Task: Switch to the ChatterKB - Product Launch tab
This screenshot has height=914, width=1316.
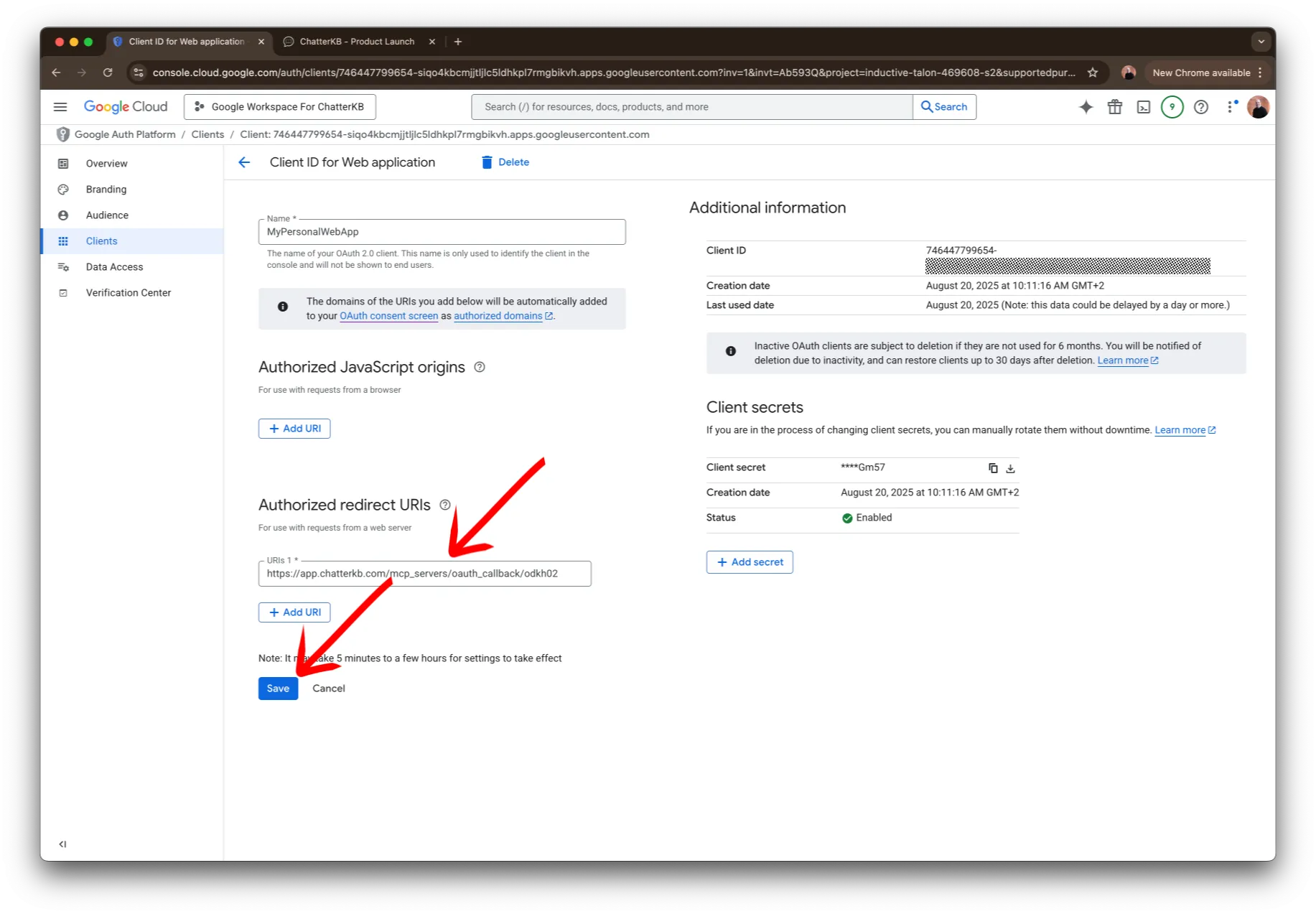Action: tap(357, 42)
